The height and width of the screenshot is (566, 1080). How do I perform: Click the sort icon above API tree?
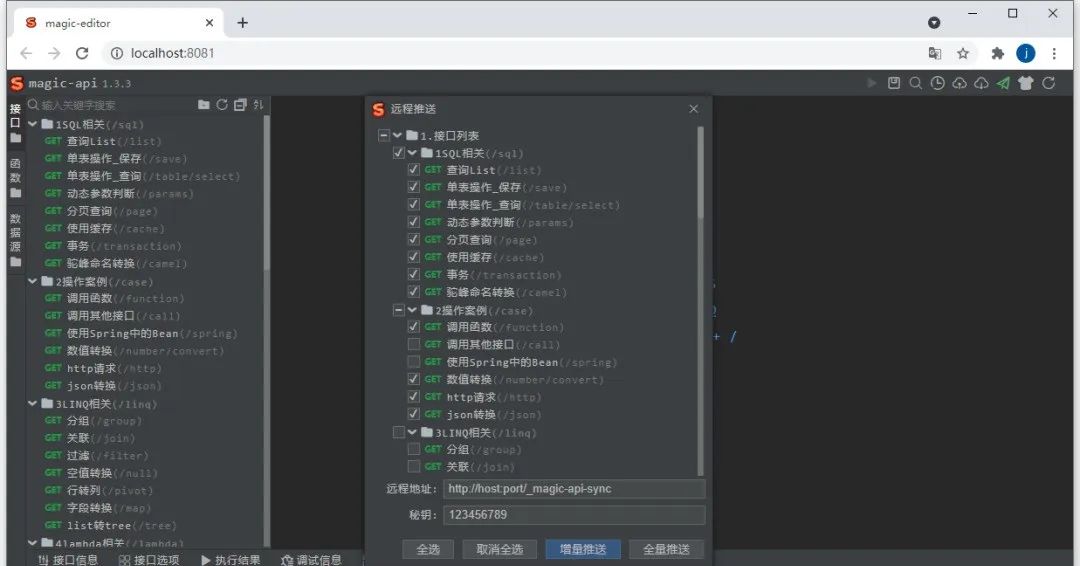point(258,105)
